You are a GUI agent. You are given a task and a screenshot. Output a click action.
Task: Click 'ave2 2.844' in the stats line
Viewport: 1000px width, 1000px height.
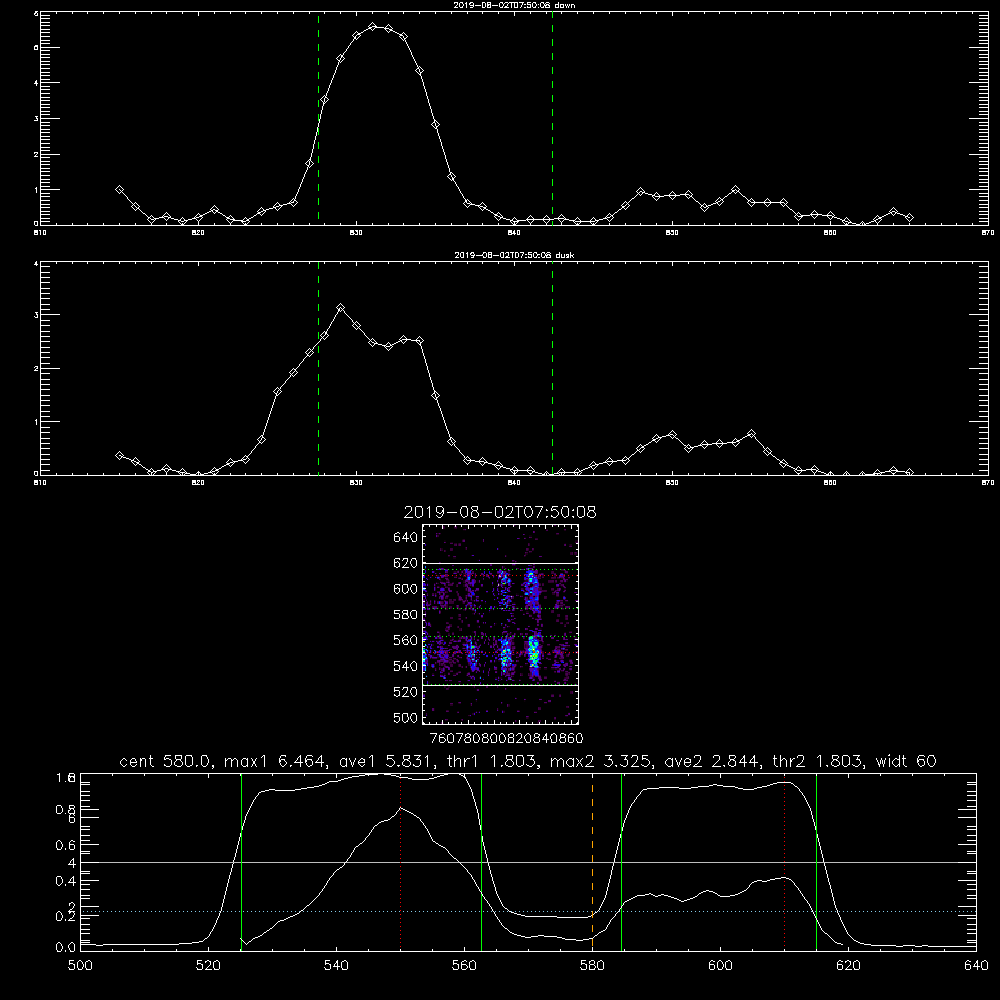[712, 761]
